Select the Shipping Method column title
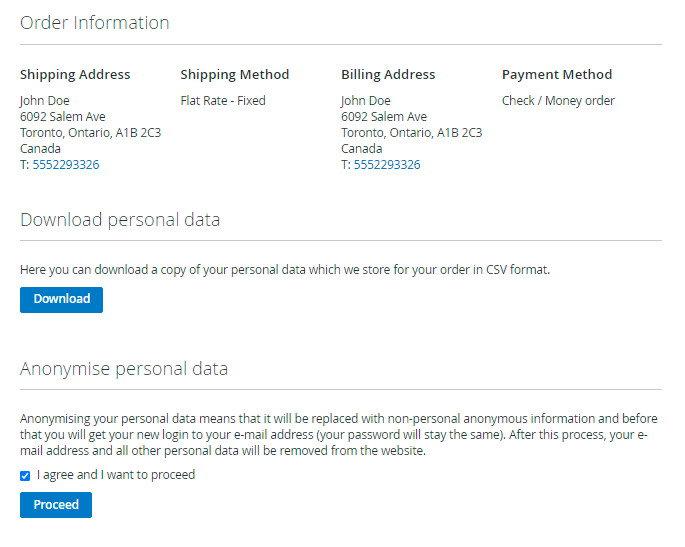 pyautogui.click(x=234, y=75)
